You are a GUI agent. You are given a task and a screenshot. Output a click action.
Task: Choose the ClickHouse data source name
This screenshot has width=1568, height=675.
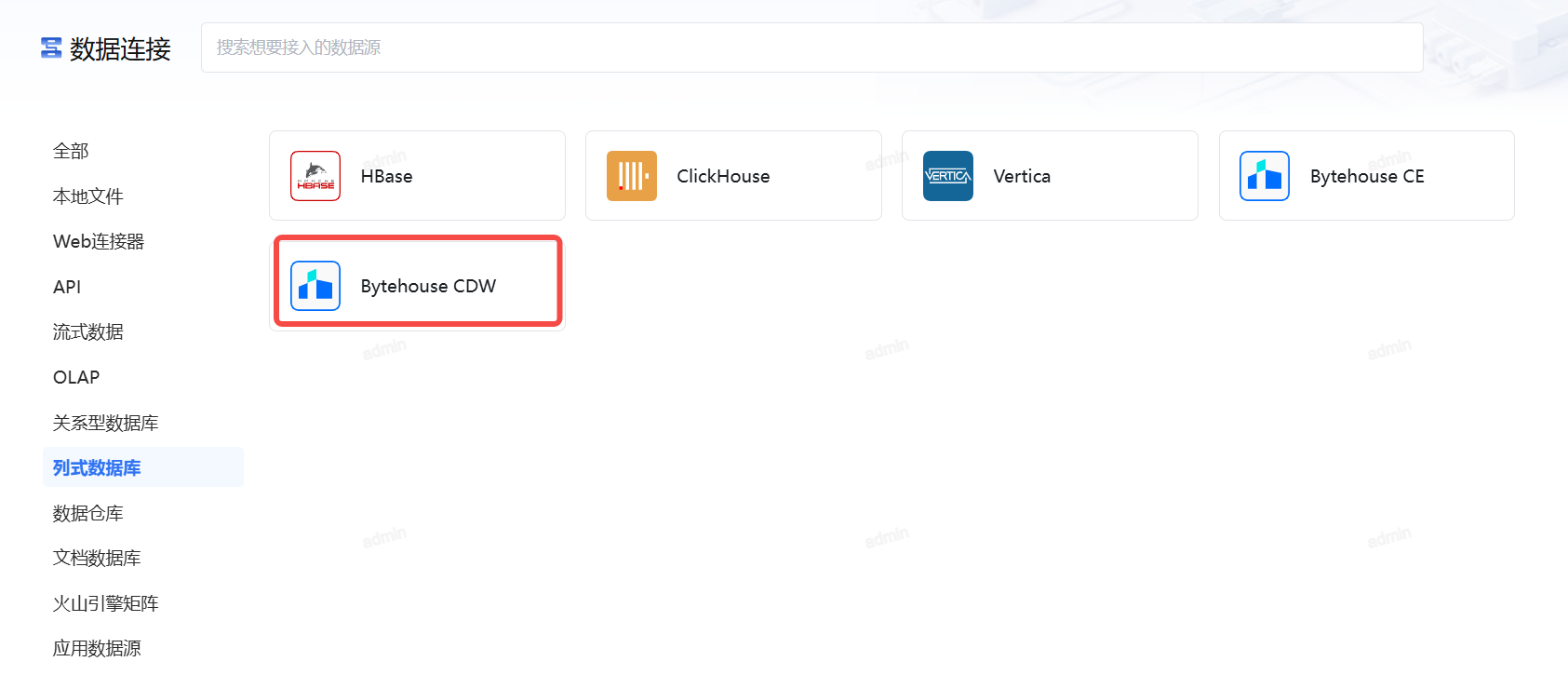[723, 176]
